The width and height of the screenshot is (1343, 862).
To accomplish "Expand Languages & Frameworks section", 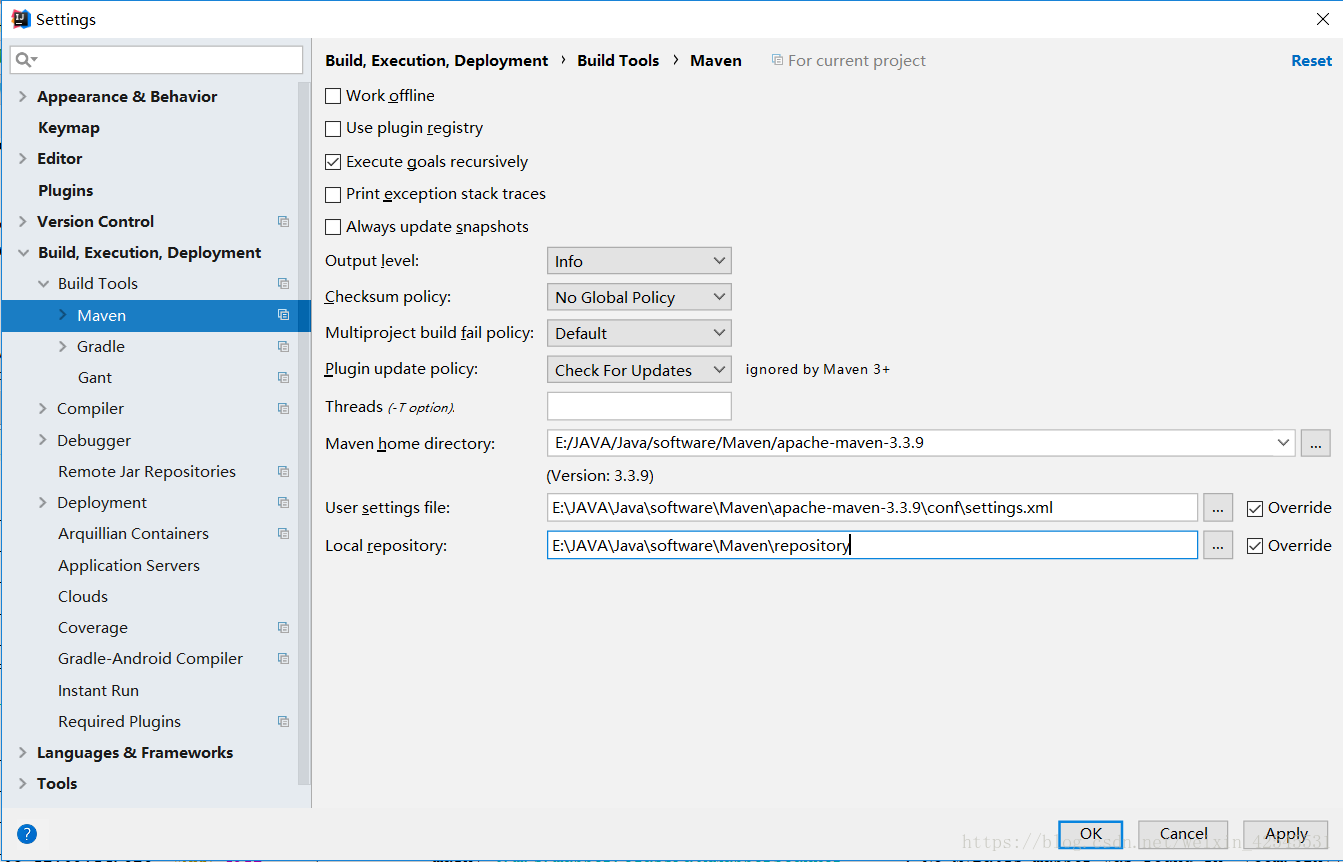I will coord(22,753).
